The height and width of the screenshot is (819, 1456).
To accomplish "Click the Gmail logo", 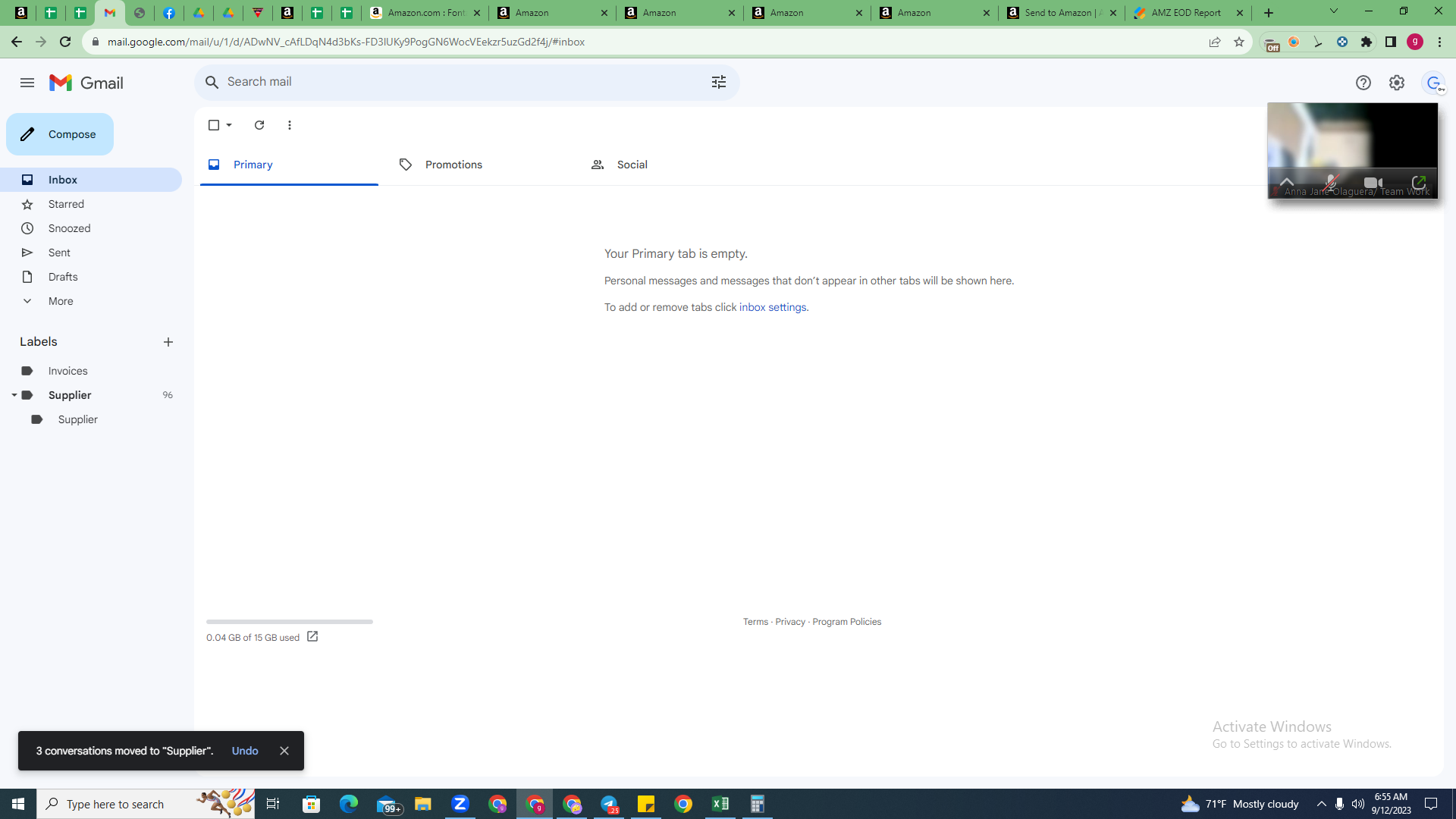I will 86,83.
